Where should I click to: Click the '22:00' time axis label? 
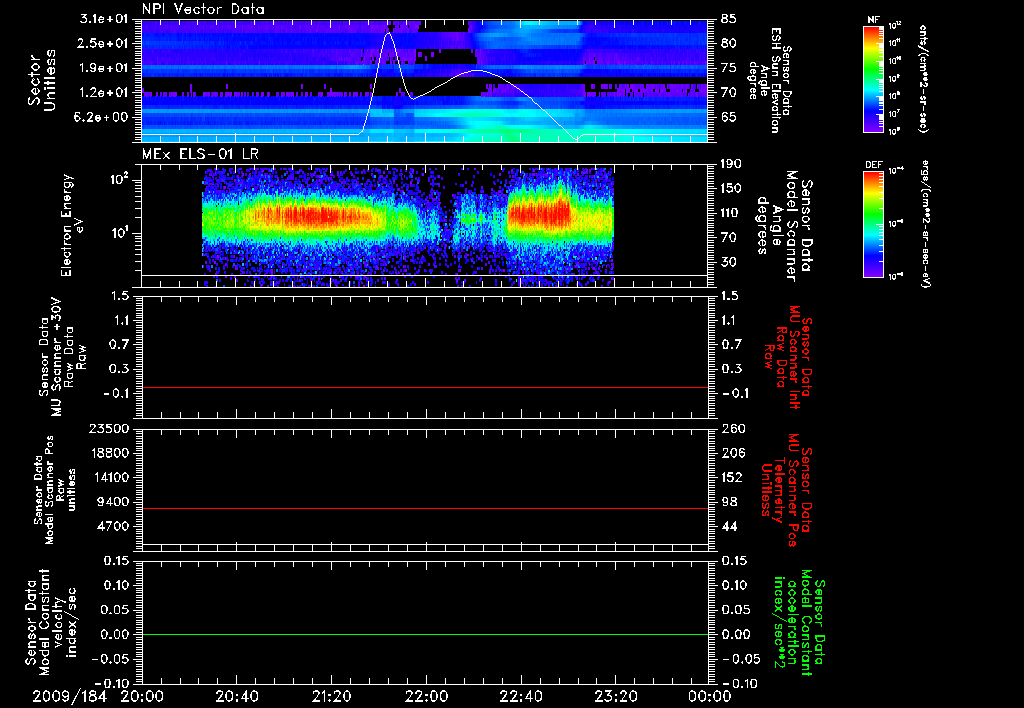[x=426, y=697]
